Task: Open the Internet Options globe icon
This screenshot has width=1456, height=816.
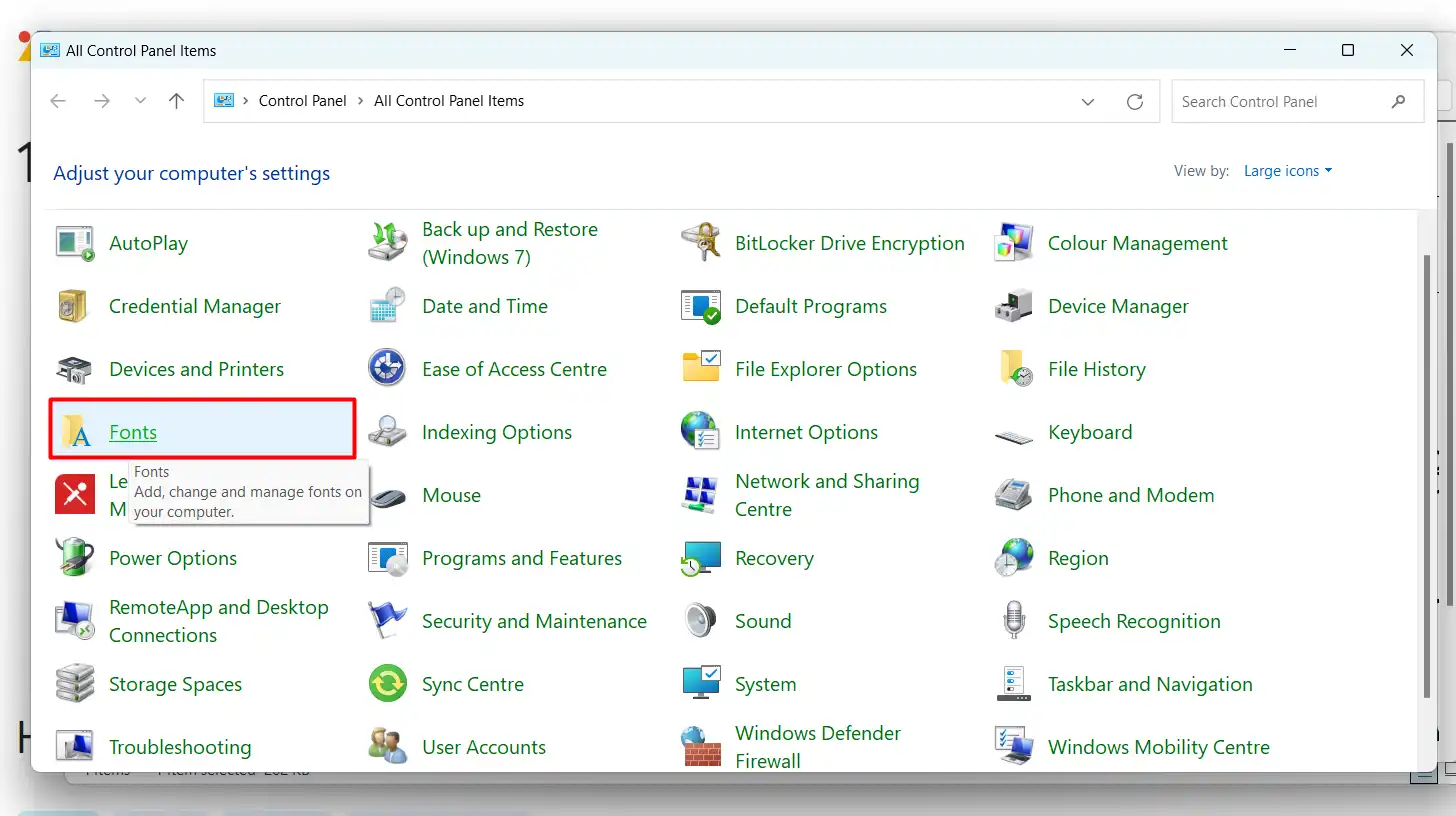Action: pos(701,432)
